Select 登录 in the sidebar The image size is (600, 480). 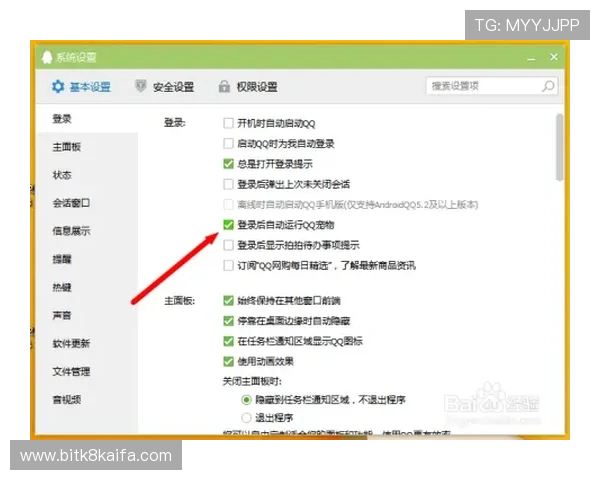tap(62, 119)
